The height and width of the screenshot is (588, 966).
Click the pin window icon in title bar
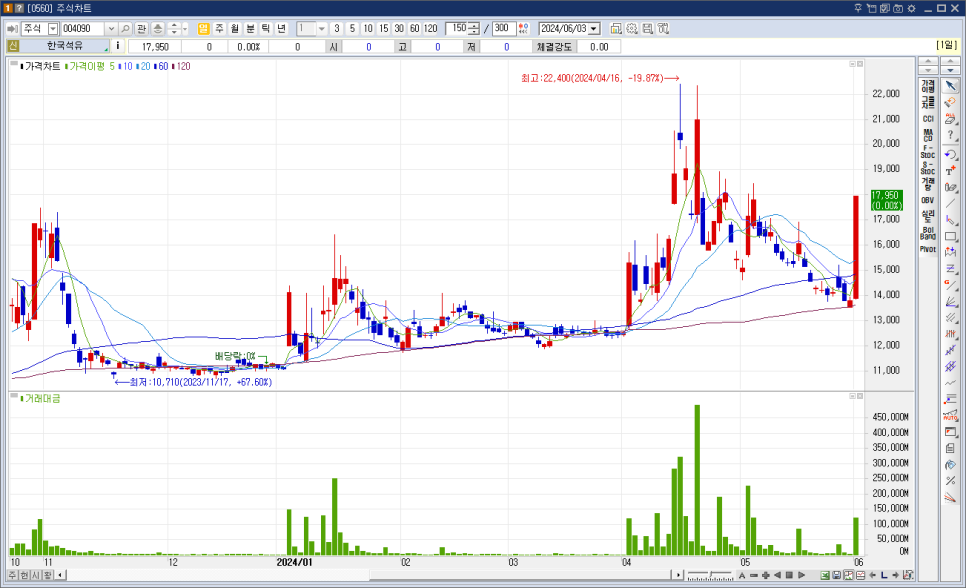tap(858, 8)
